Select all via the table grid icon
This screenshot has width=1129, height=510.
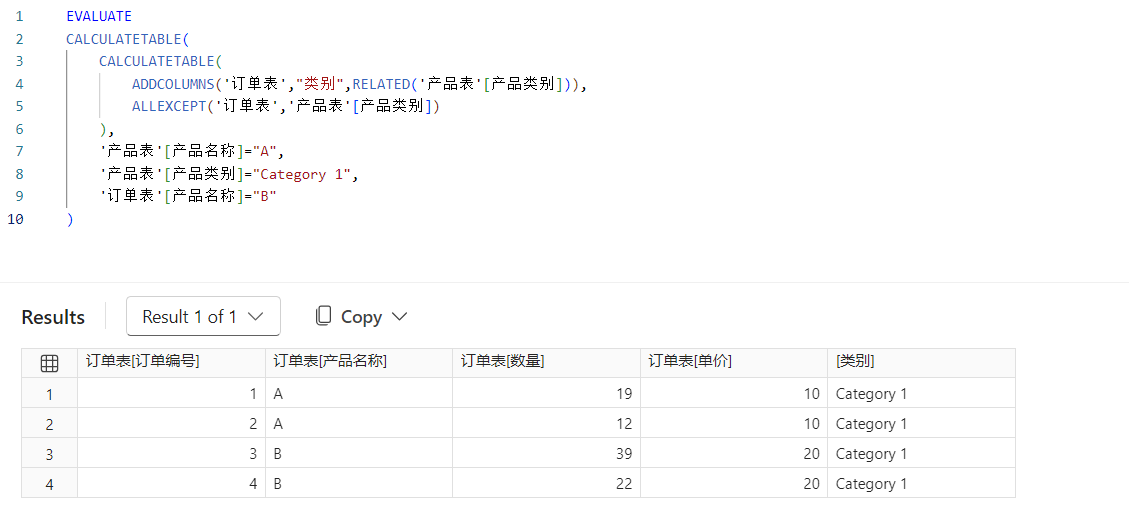(x=50, y=364)
